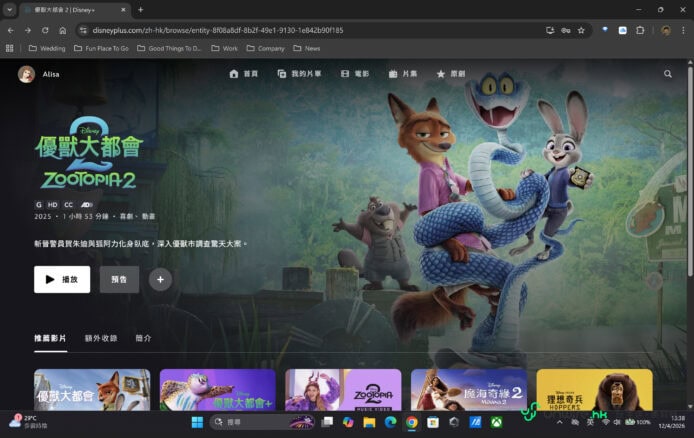Open the weather widget showing 29°C
This screenshot has width=694, height=438.
tap(27, 422)
